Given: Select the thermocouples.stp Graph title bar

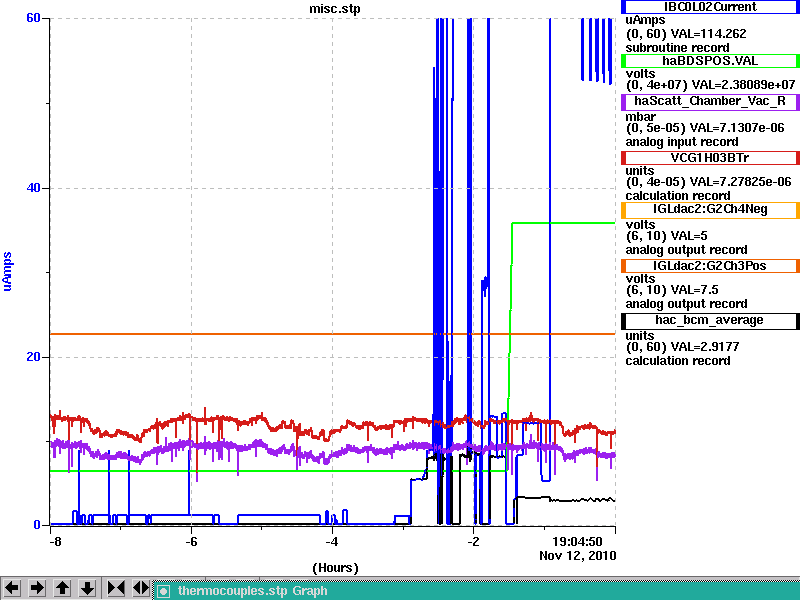Looking at the screenshot, I should (x=477, y=591).
